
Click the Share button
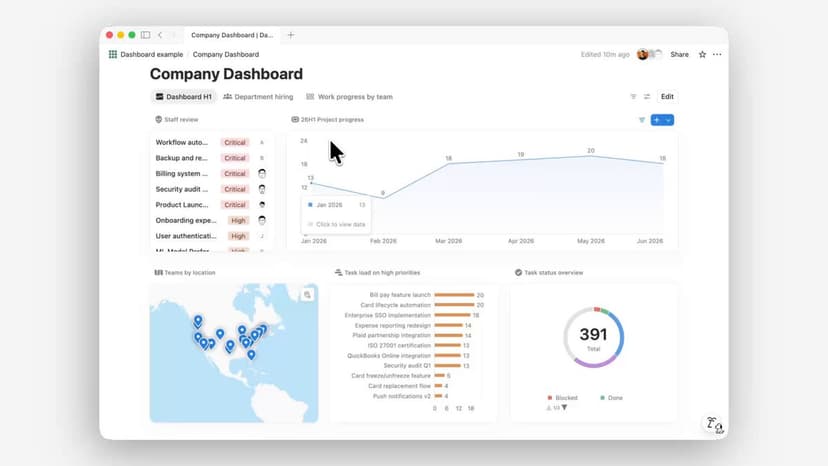point(680,54)
